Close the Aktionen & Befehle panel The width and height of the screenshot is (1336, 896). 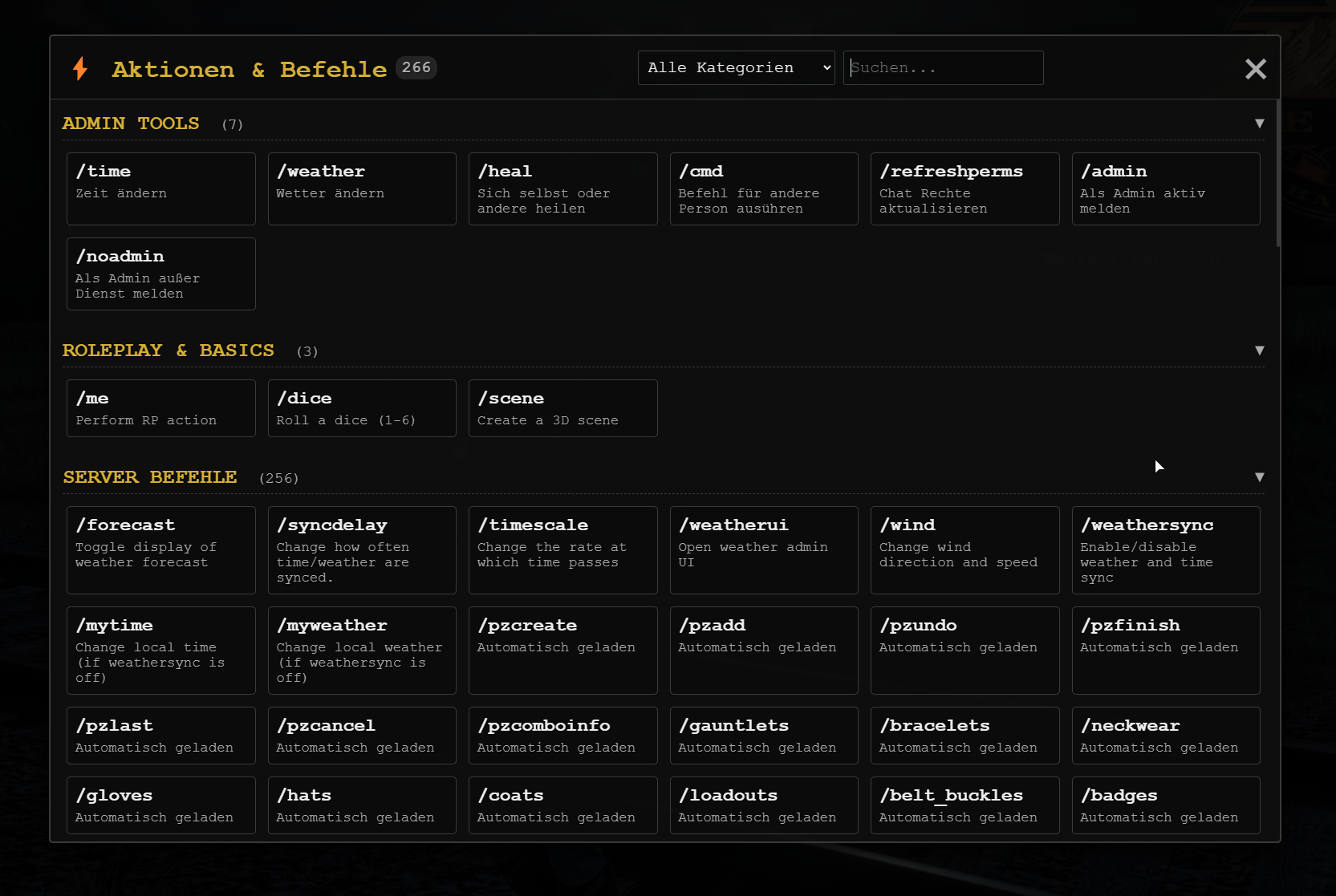1256,69
